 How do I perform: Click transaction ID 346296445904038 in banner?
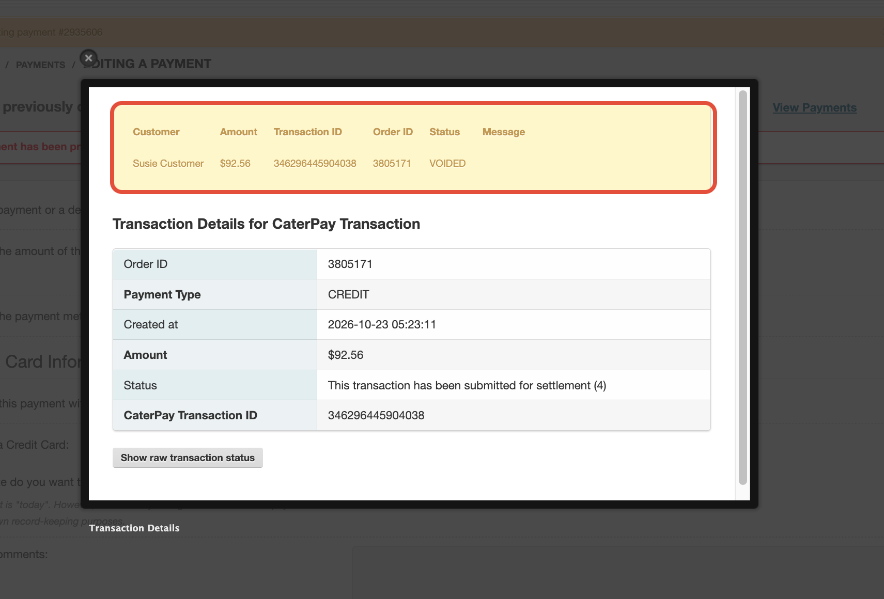coord(315,163)
